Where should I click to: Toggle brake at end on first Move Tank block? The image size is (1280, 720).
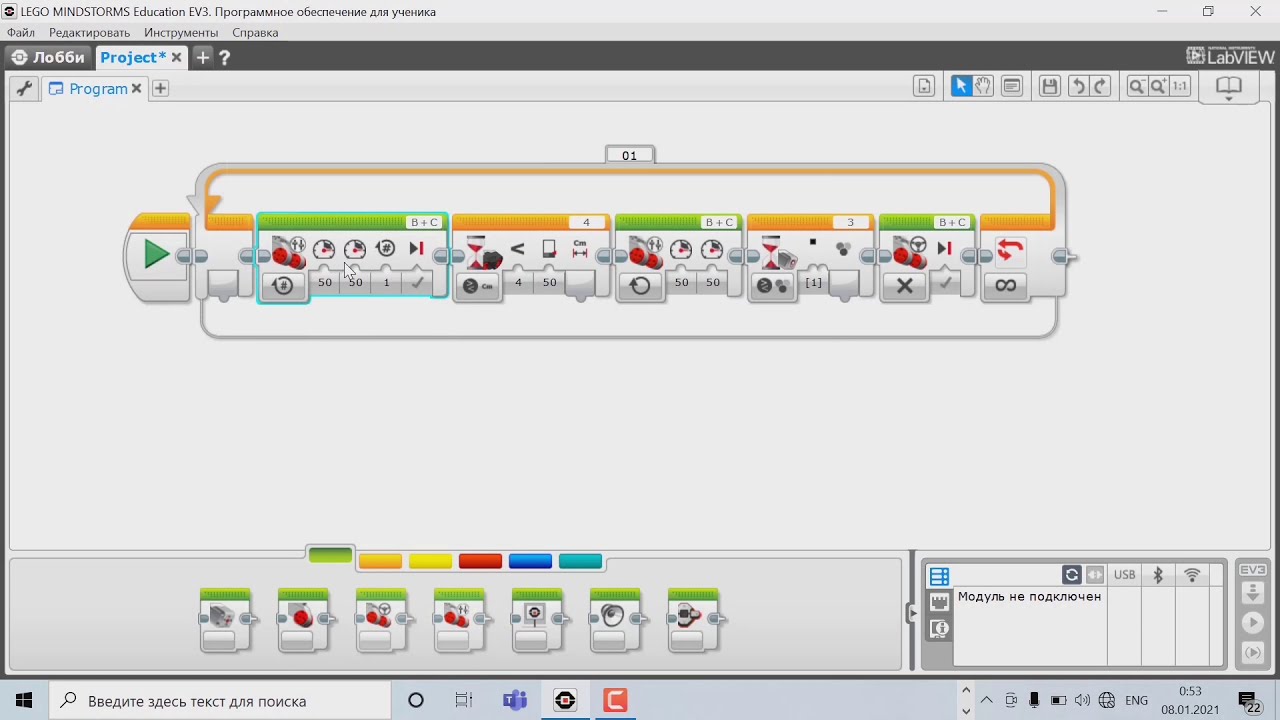click(417, 283)
